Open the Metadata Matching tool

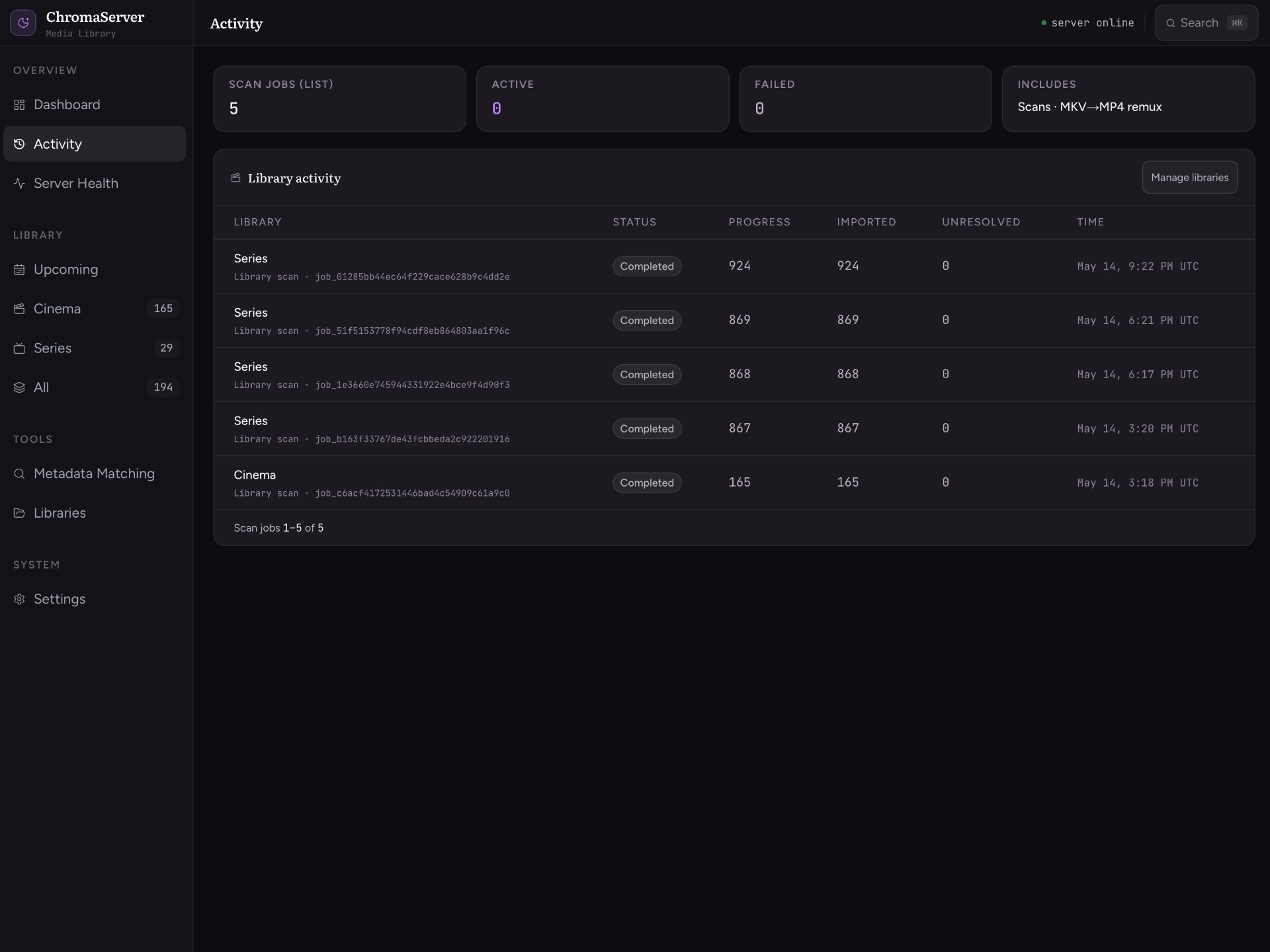click(95, 474)
